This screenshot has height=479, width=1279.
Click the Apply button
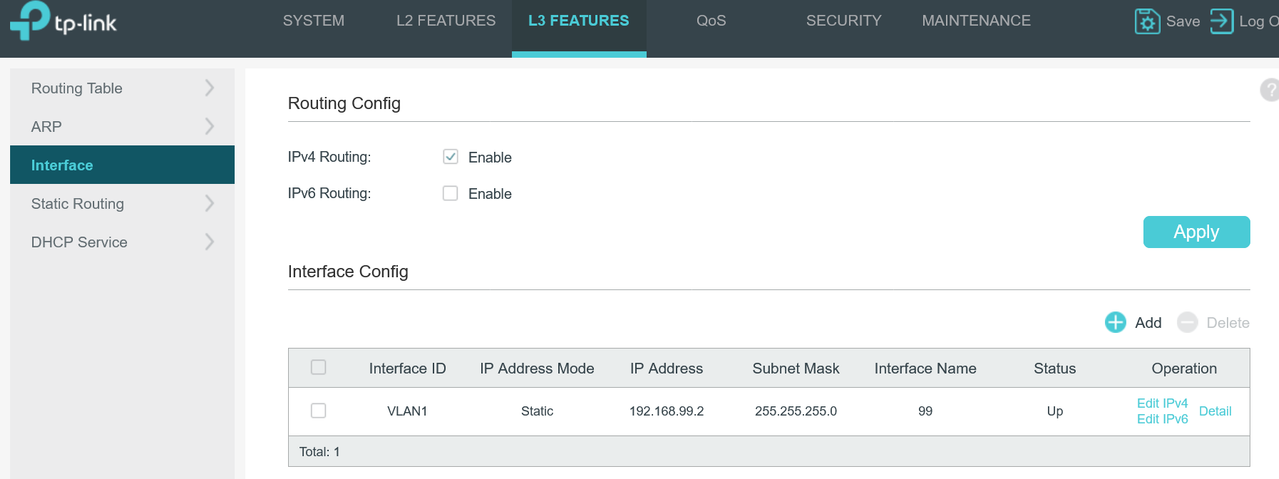coord(1196,231)
